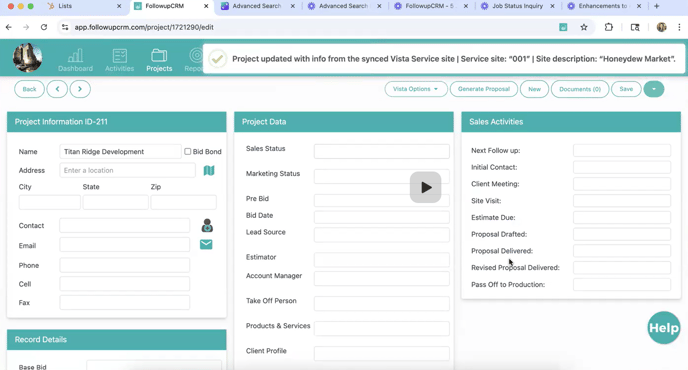Click the email envelope icon
Image resolution: width=688 pixels, height=370 pixels.
coord(206,244)
